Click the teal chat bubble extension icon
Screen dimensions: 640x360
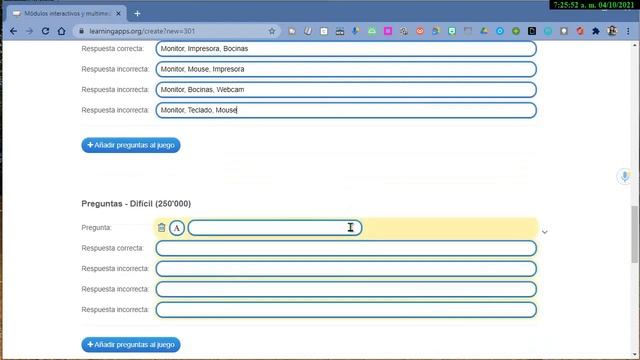point(452,31)
